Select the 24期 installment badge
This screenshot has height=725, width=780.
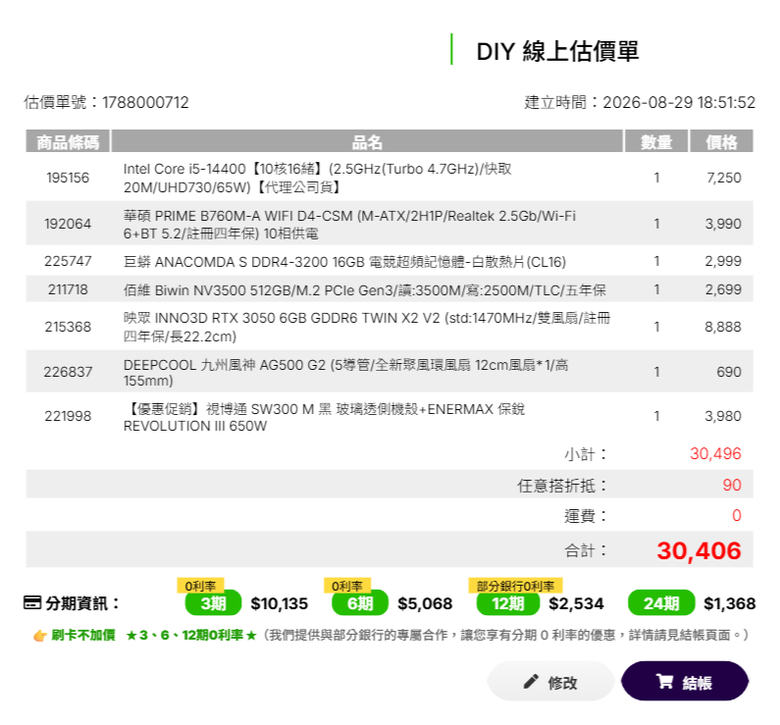tap(661, 603)
